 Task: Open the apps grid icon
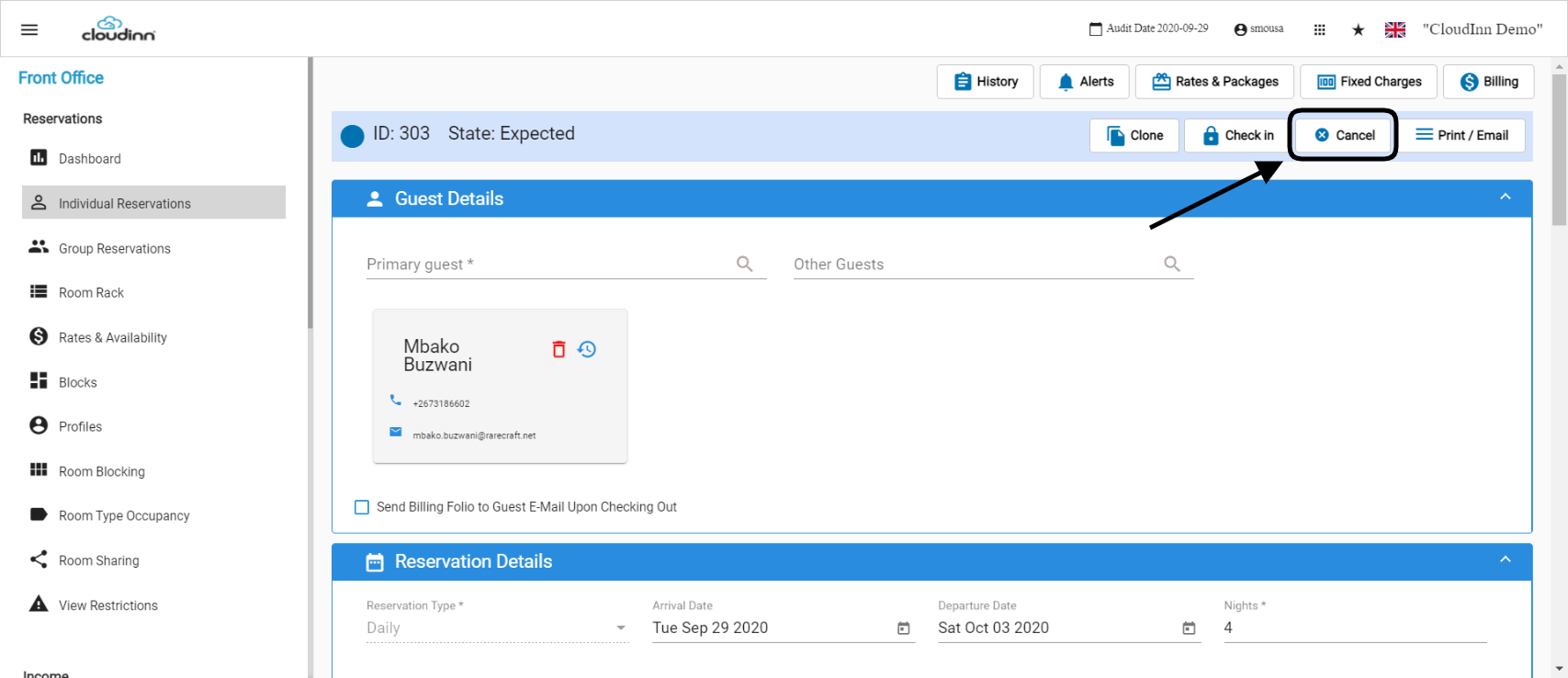1319,29
